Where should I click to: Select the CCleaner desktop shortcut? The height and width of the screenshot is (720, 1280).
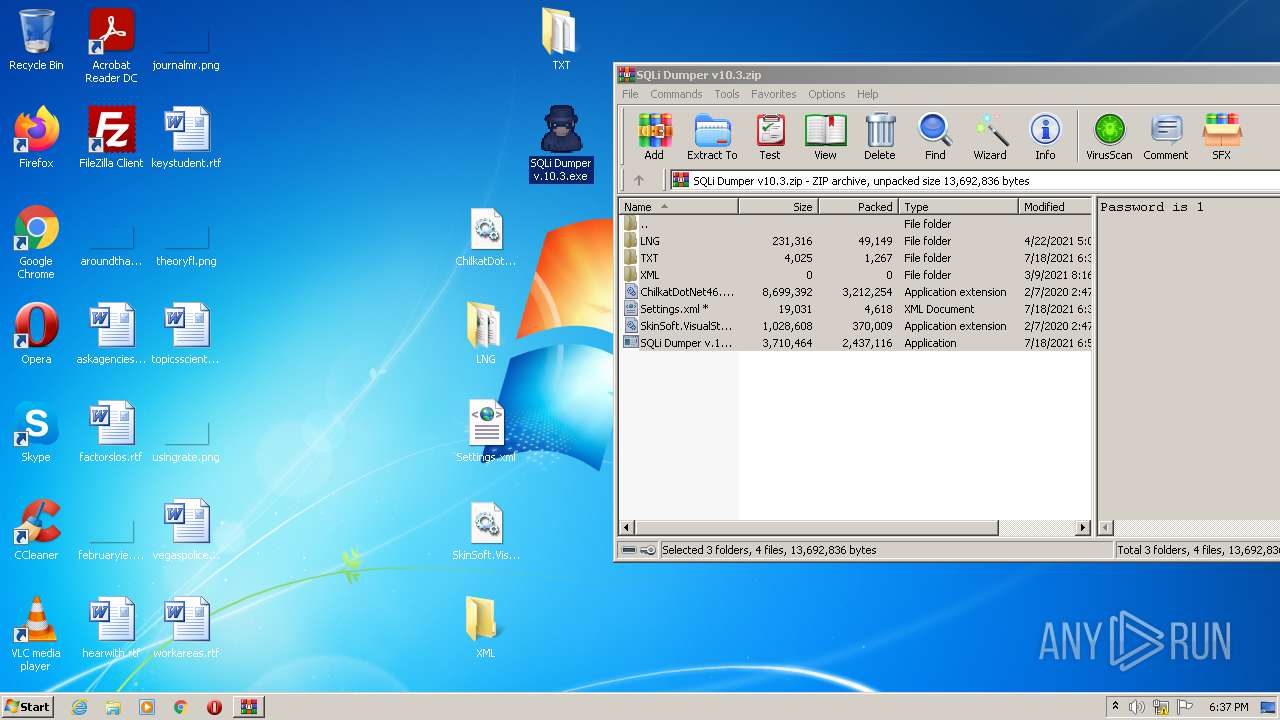point(36,530)
